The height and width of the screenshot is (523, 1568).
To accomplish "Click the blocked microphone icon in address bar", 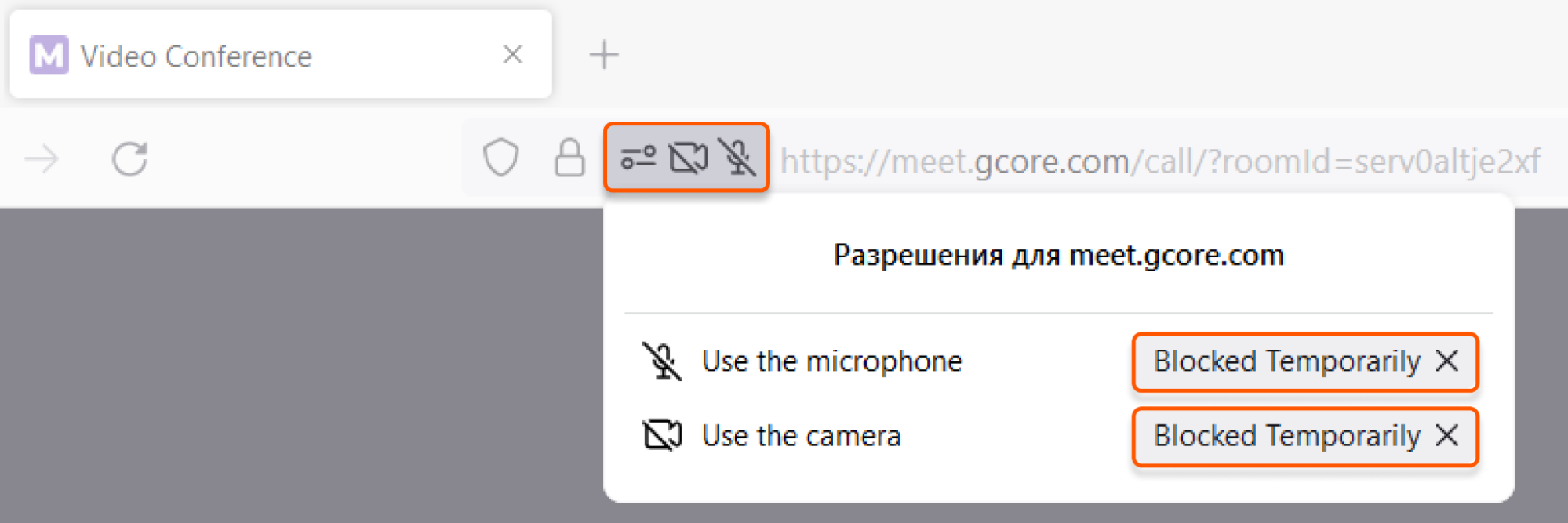I will [x=738, y=158].
